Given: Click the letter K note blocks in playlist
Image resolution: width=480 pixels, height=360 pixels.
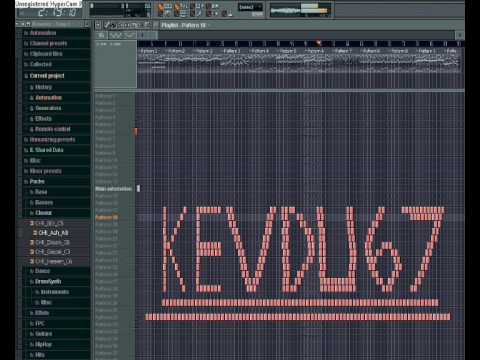Looking at the screenshot, I should point(175,249).
